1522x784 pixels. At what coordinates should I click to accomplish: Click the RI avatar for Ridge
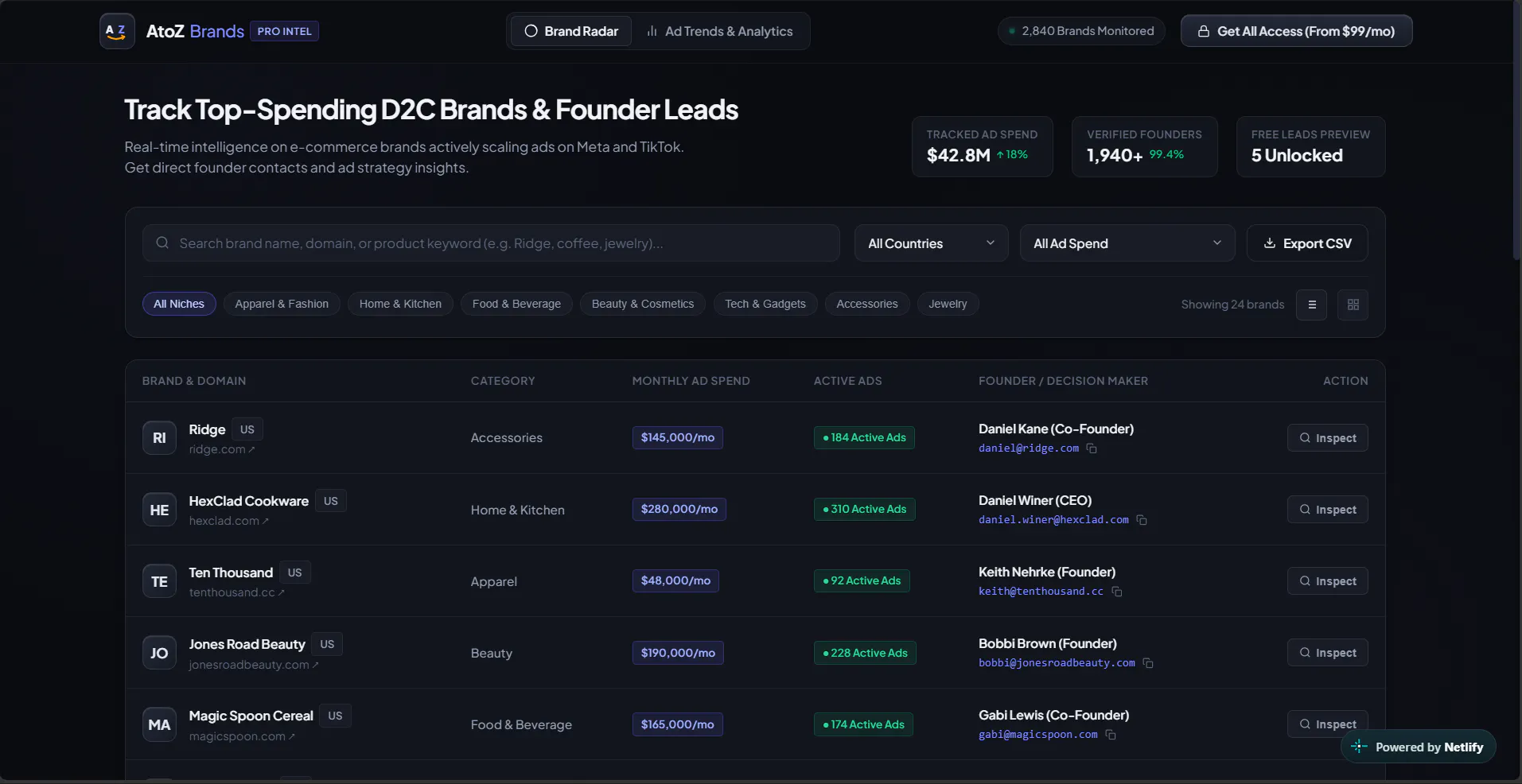pos(159,438)
